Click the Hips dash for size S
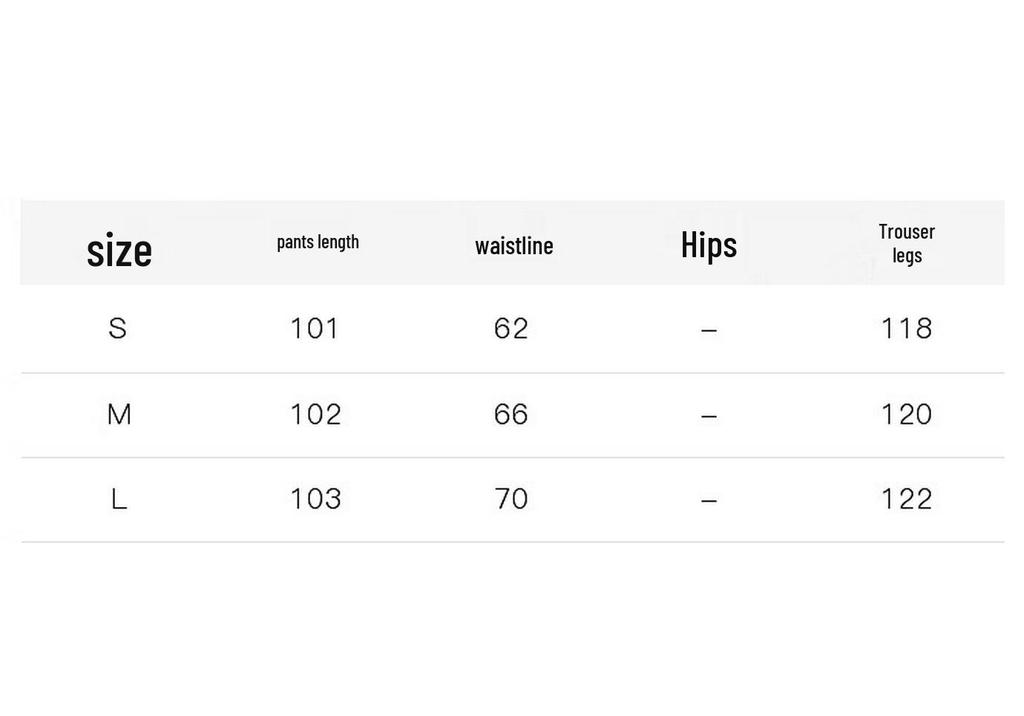This screenshot has height=716, width=1024. point(709,331)
